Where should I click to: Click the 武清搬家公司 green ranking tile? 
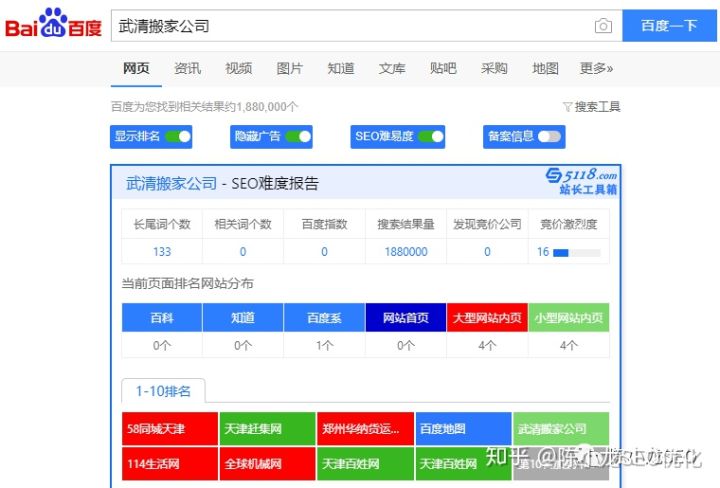point(561,429)
